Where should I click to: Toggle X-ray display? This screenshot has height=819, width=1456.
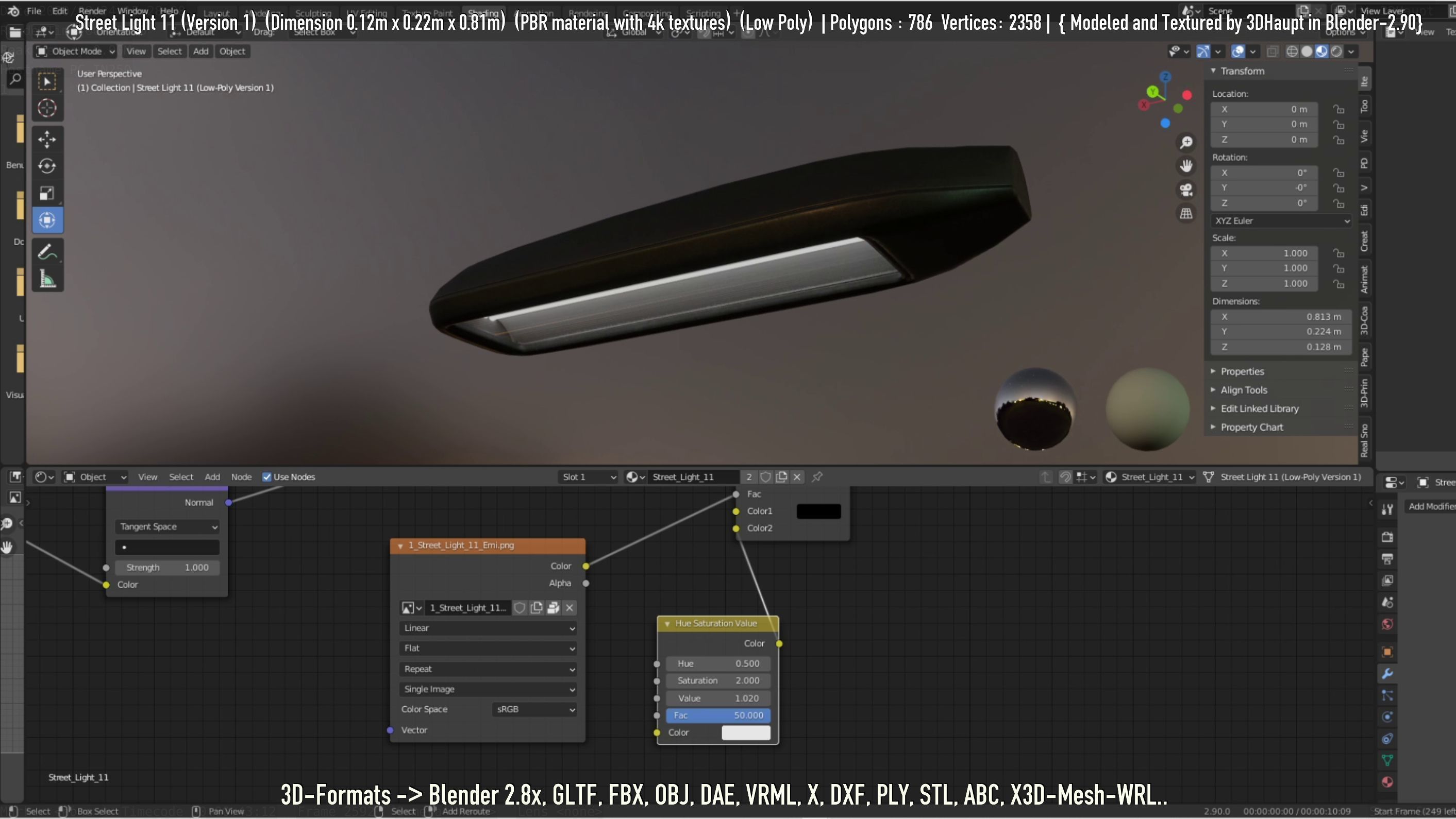(x=1271, y=52)
